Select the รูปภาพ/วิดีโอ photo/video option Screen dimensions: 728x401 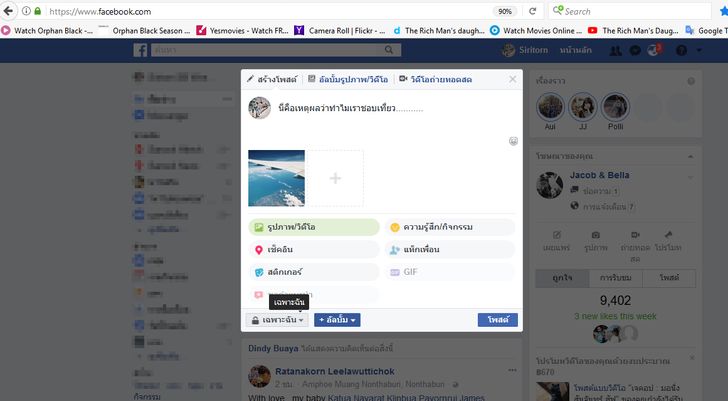coord(313,227)
